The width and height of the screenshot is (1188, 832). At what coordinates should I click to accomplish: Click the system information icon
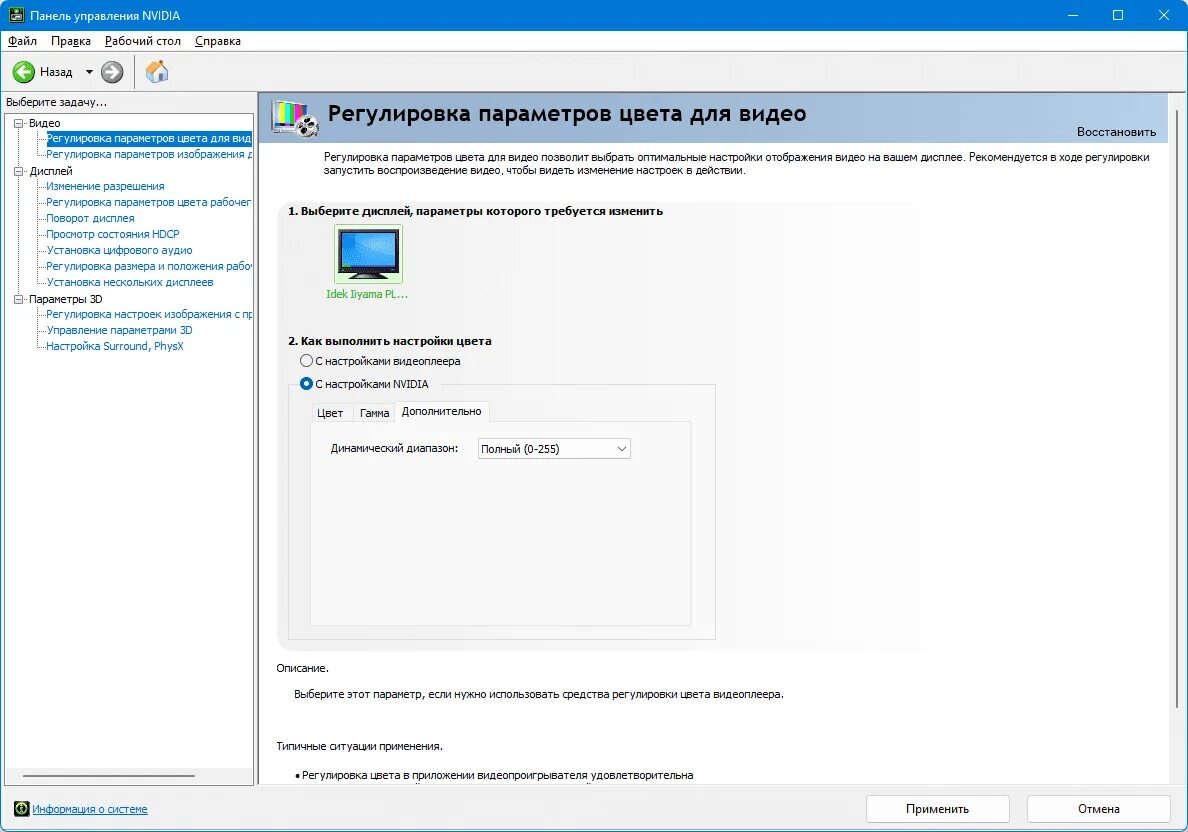coord(21,809)
